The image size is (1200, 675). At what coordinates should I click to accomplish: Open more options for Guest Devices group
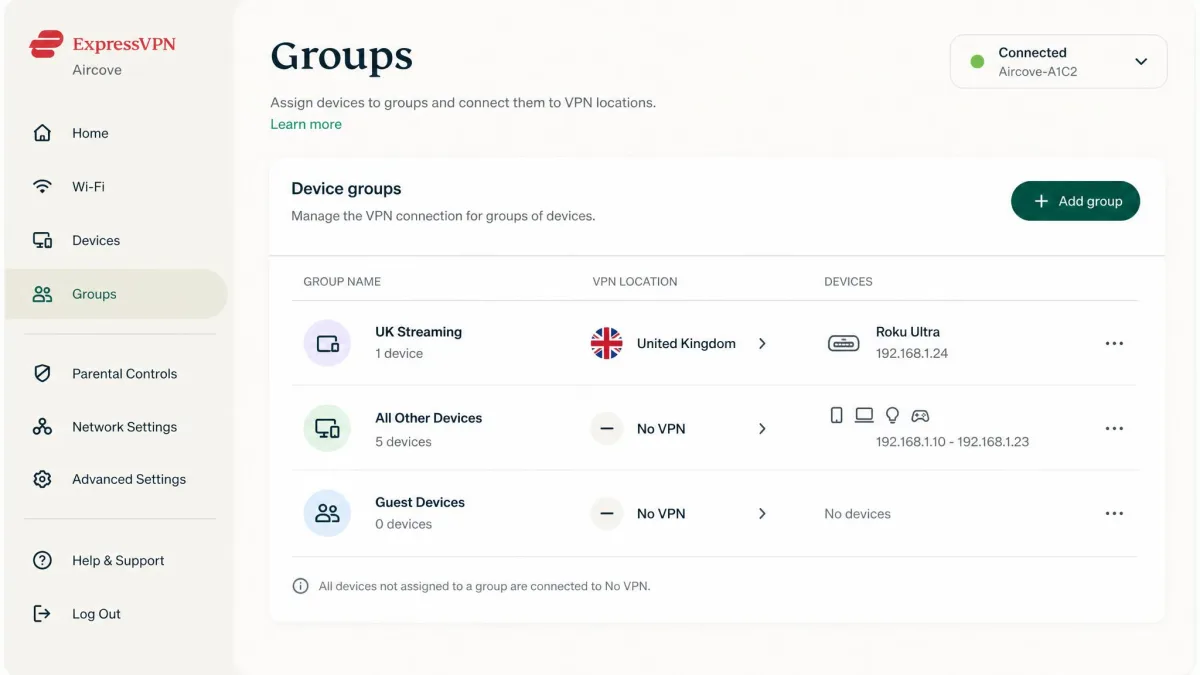pyautogui.click(x=1114, y=513)
